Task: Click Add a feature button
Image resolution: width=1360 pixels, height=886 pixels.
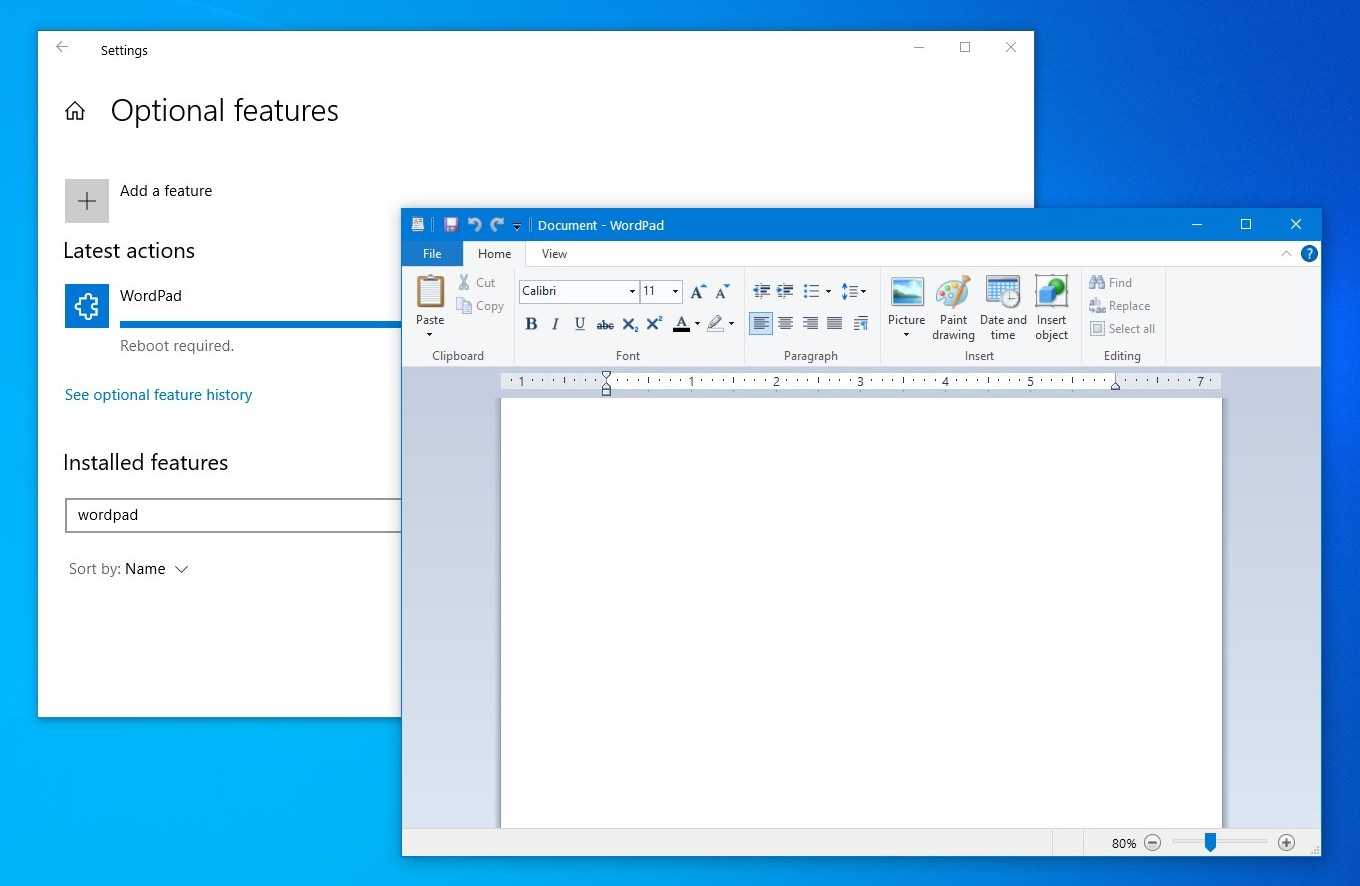Action: (x=87, y=201)
